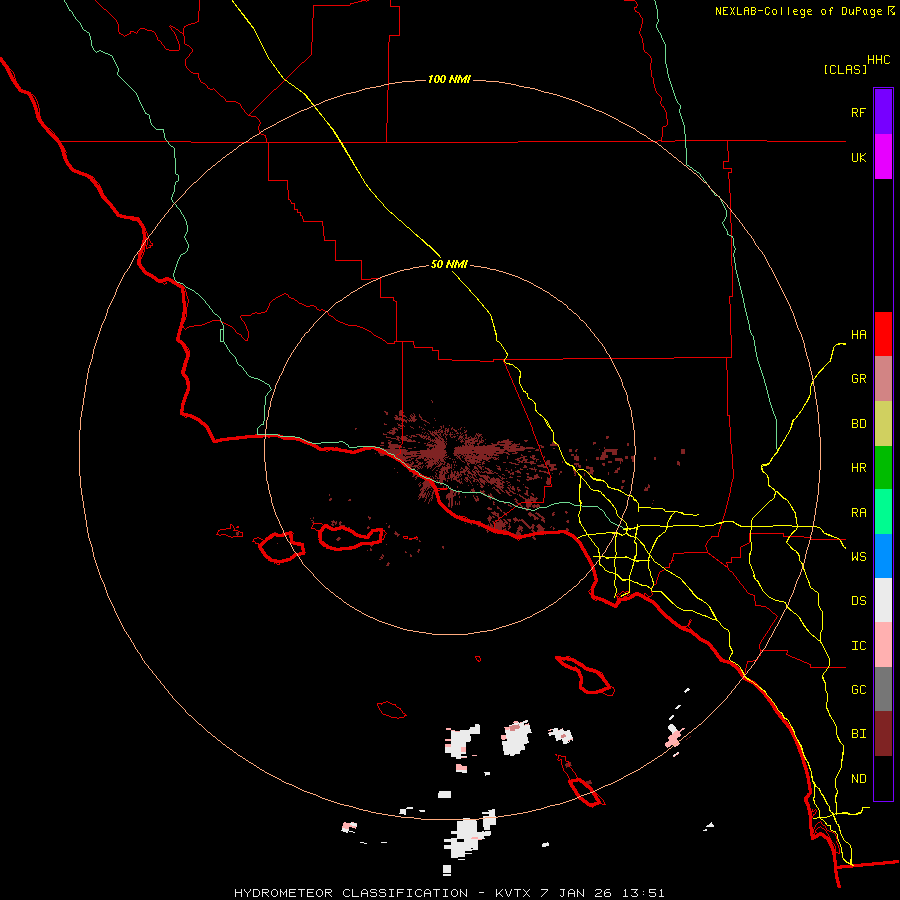Select the gray GC legend color block

click(x=883, y=689)
